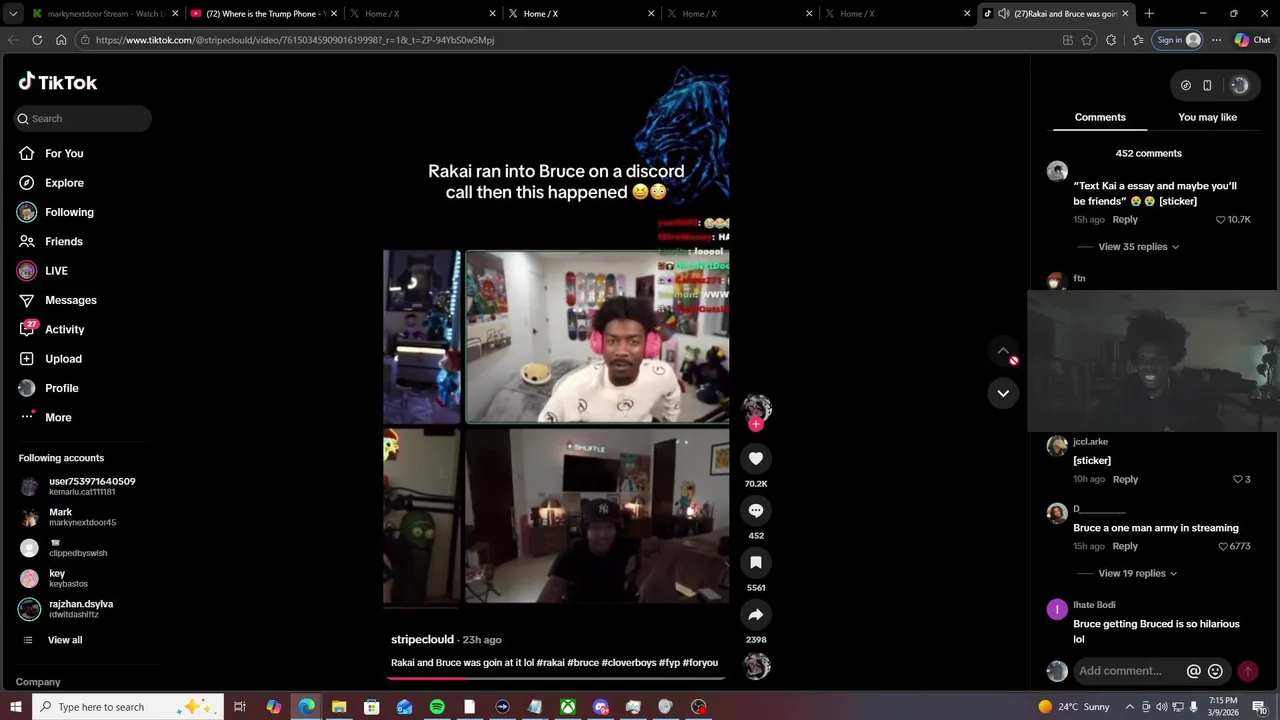The image size is (1280, 720).
Task: Open Edge settings and more menu
Action: pyautogui.click(x=1216, y=40)
